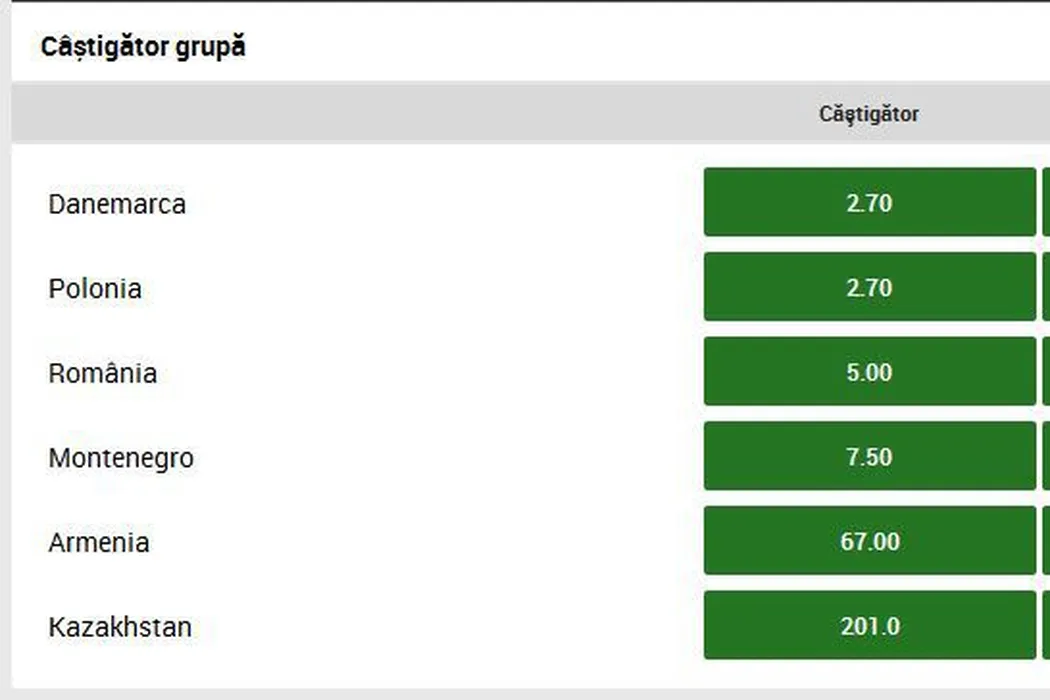Pick Montenegro's partially visible second odds button
1050x700 pixels.
[x=1046, y=457]
